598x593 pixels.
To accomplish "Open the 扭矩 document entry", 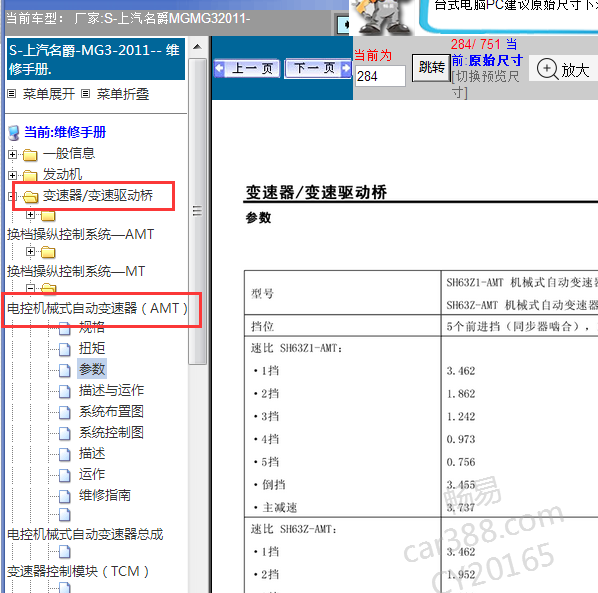I will click(92, 348).
